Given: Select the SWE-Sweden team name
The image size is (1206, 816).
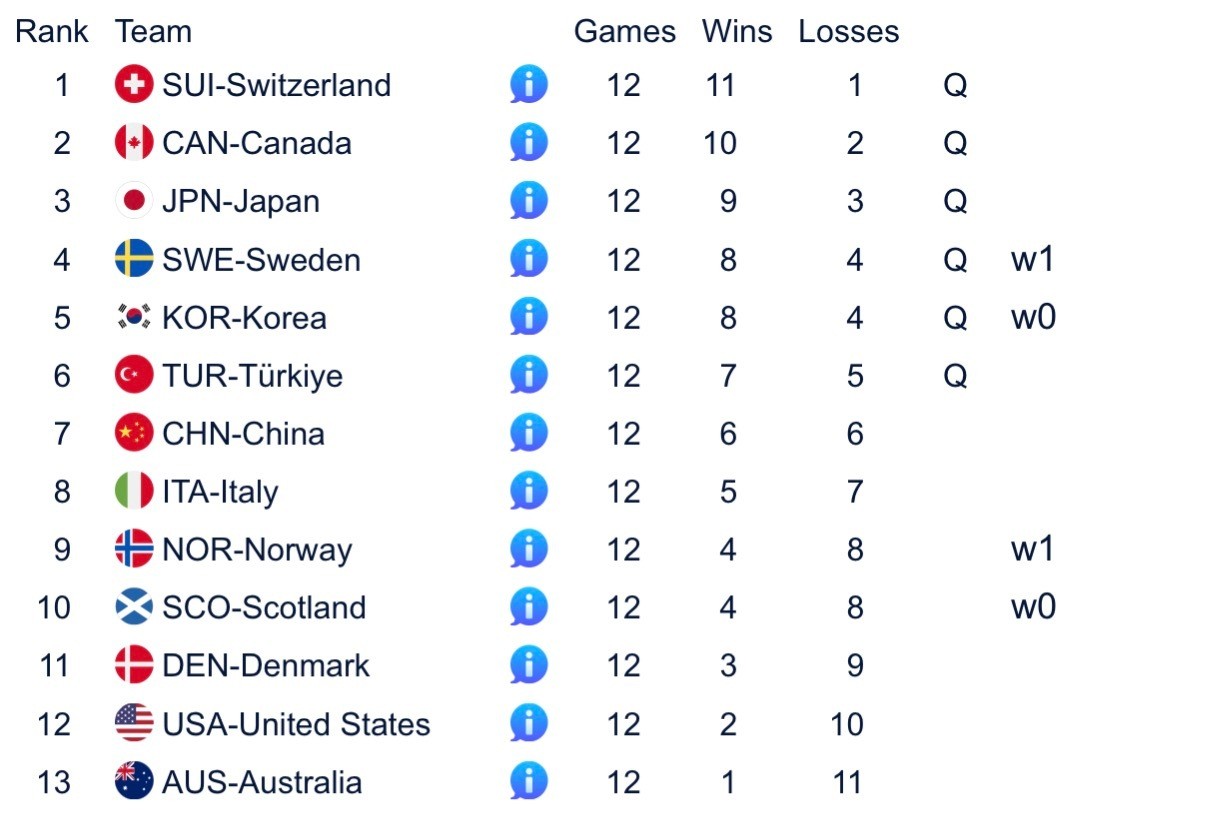Looking at the screenshot, I should (x=261, y=260).
